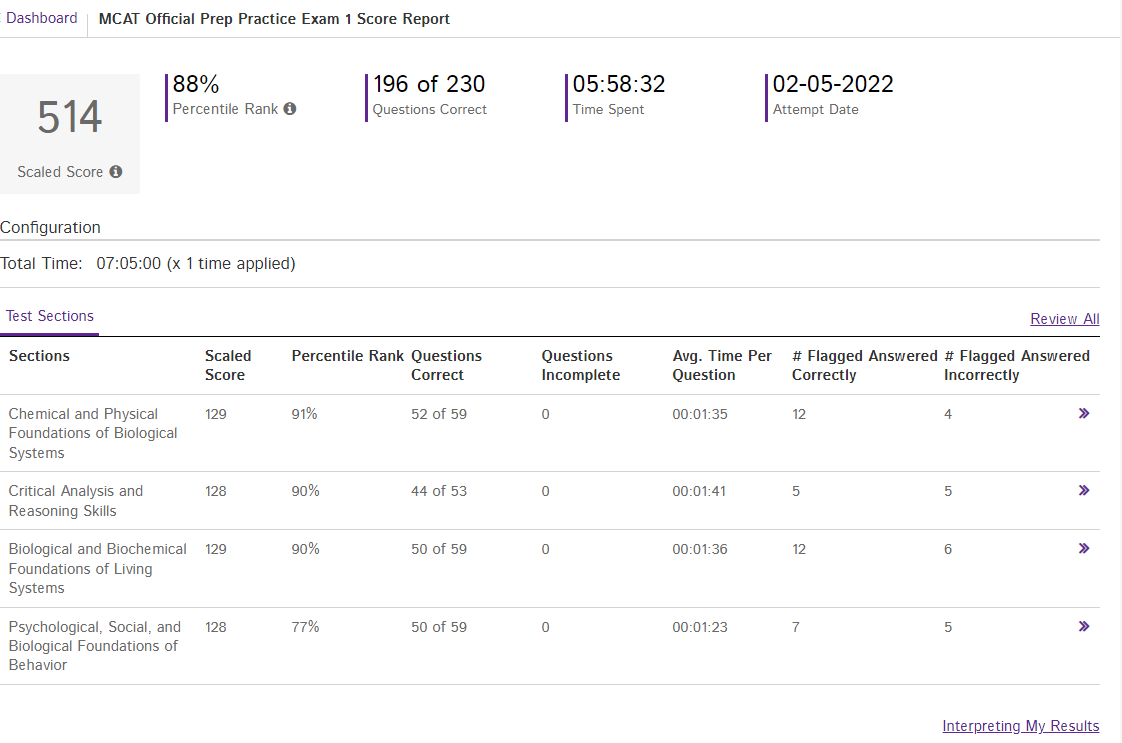The height and width of the screenshot is (743, 1122).
Task: Click Avg. Time Per Question header
Action: point(722,365)
